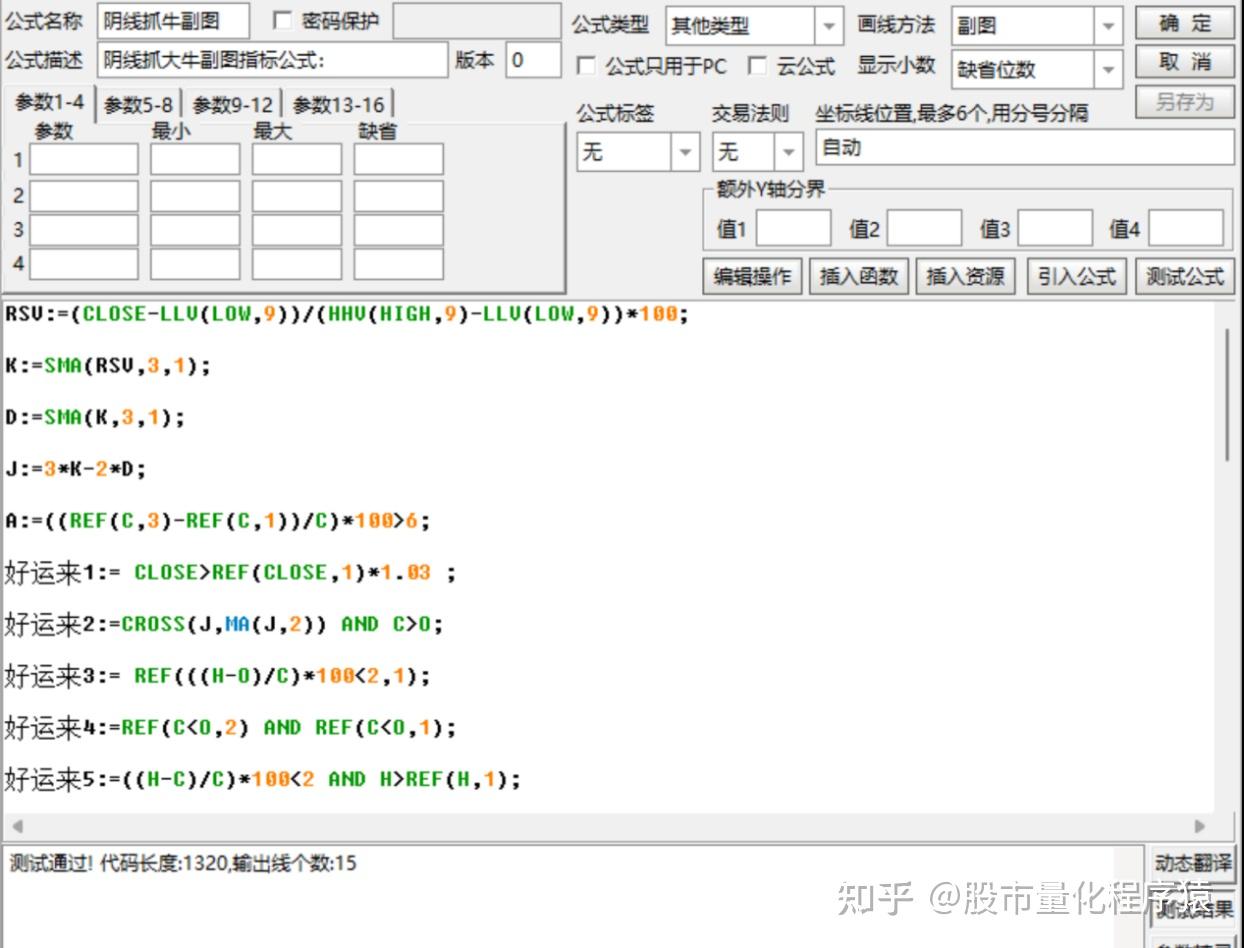Click the 动态翻译 button
This screenshot has width=1245, height=948.
point(1193,863)
